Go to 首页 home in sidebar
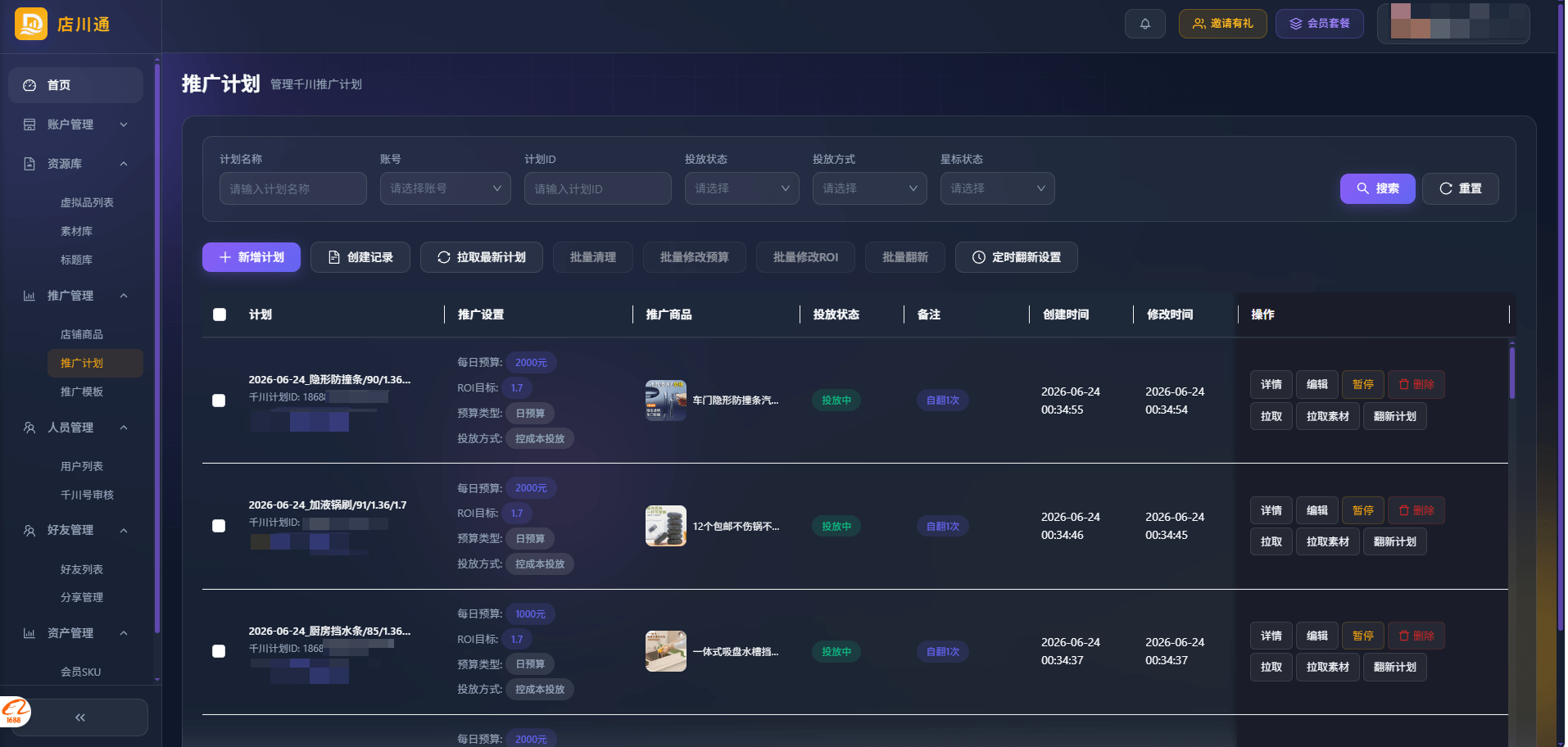Screen dimensions: 1568x747 75,85
